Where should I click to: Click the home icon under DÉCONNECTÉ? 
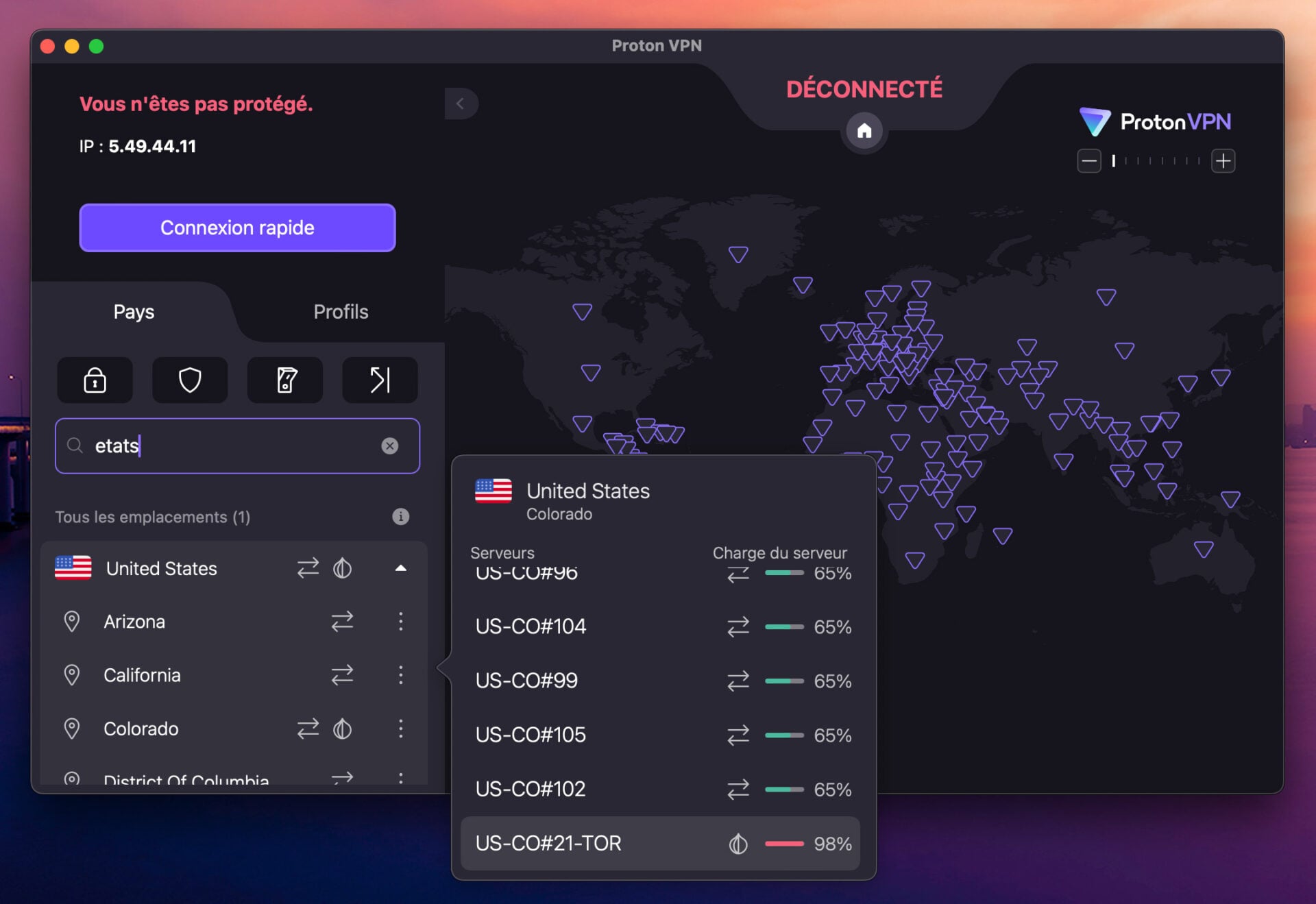[864, 130]
